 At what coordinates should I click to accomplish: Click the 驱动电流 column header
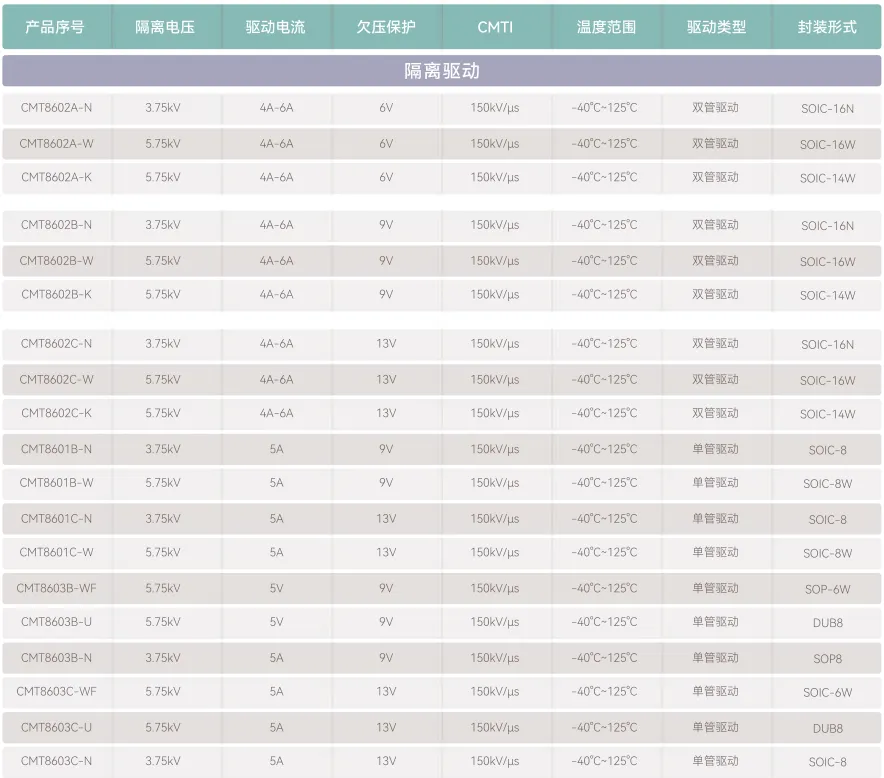pos(275,27)
